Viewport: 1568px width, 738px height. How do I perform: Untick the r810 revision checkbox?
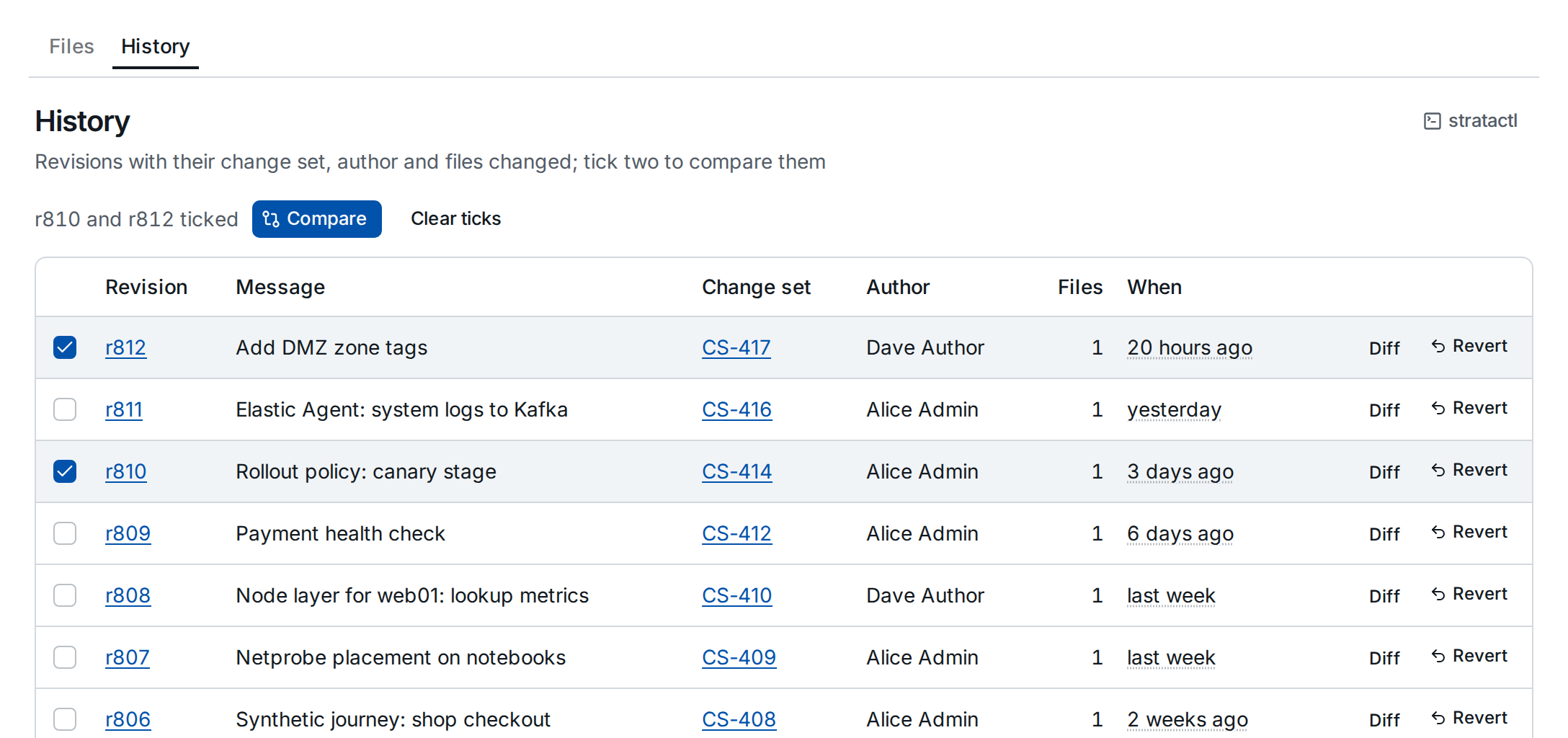(65, 471)
